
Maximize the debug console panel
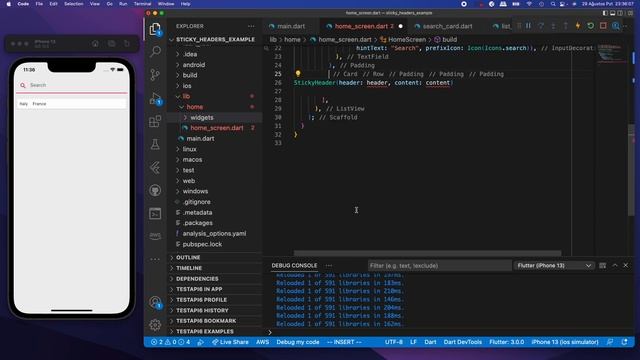(615, 265)
